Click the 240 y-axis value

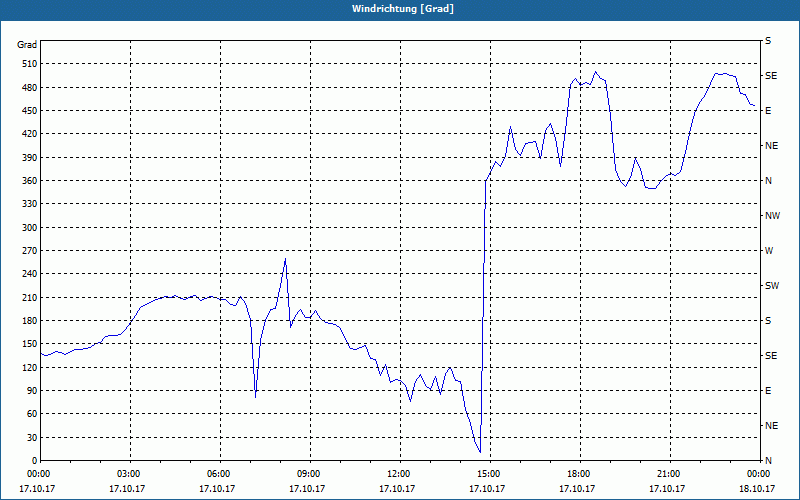(30, 274)
